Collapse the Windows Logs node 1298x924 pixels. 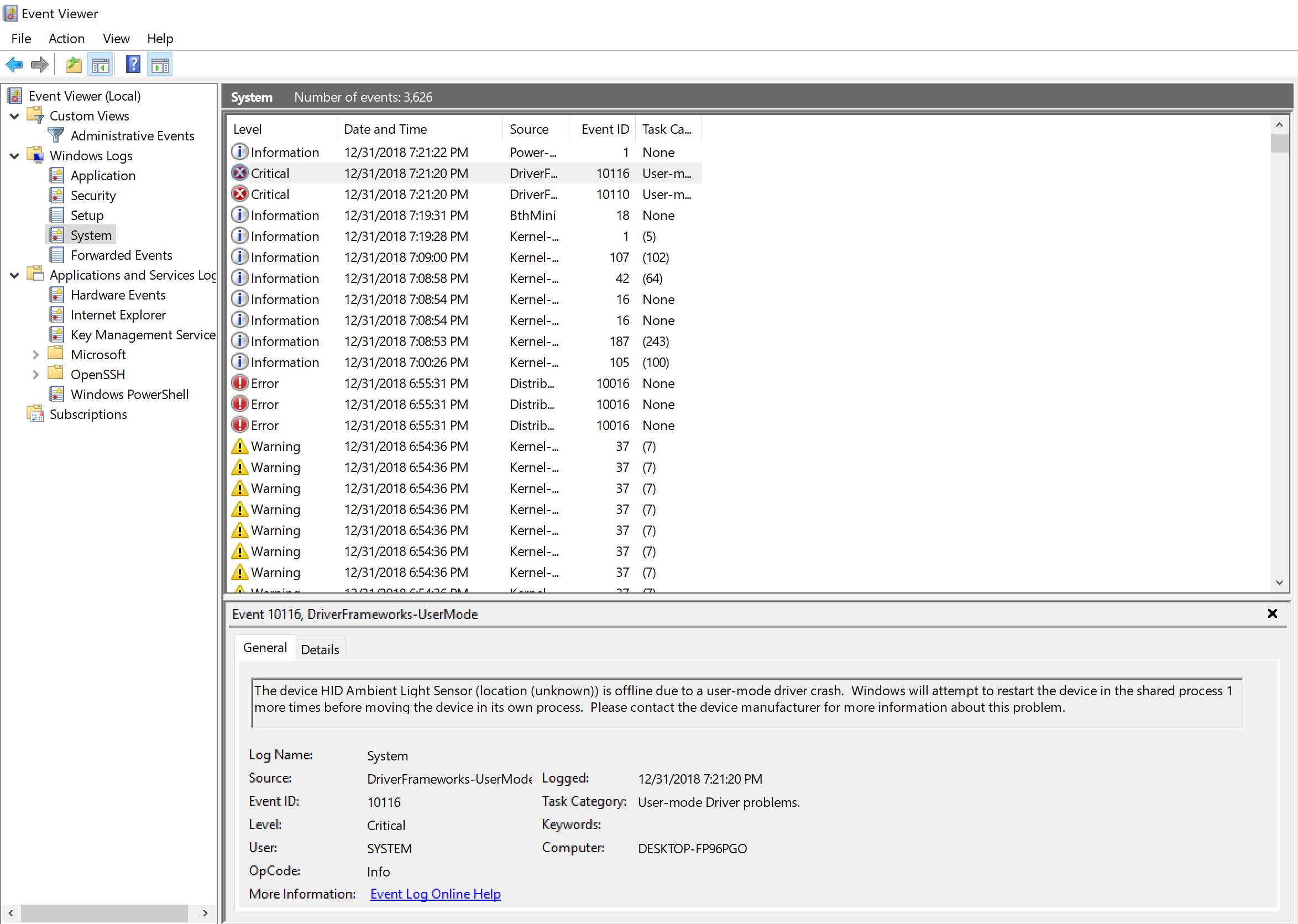15,156
